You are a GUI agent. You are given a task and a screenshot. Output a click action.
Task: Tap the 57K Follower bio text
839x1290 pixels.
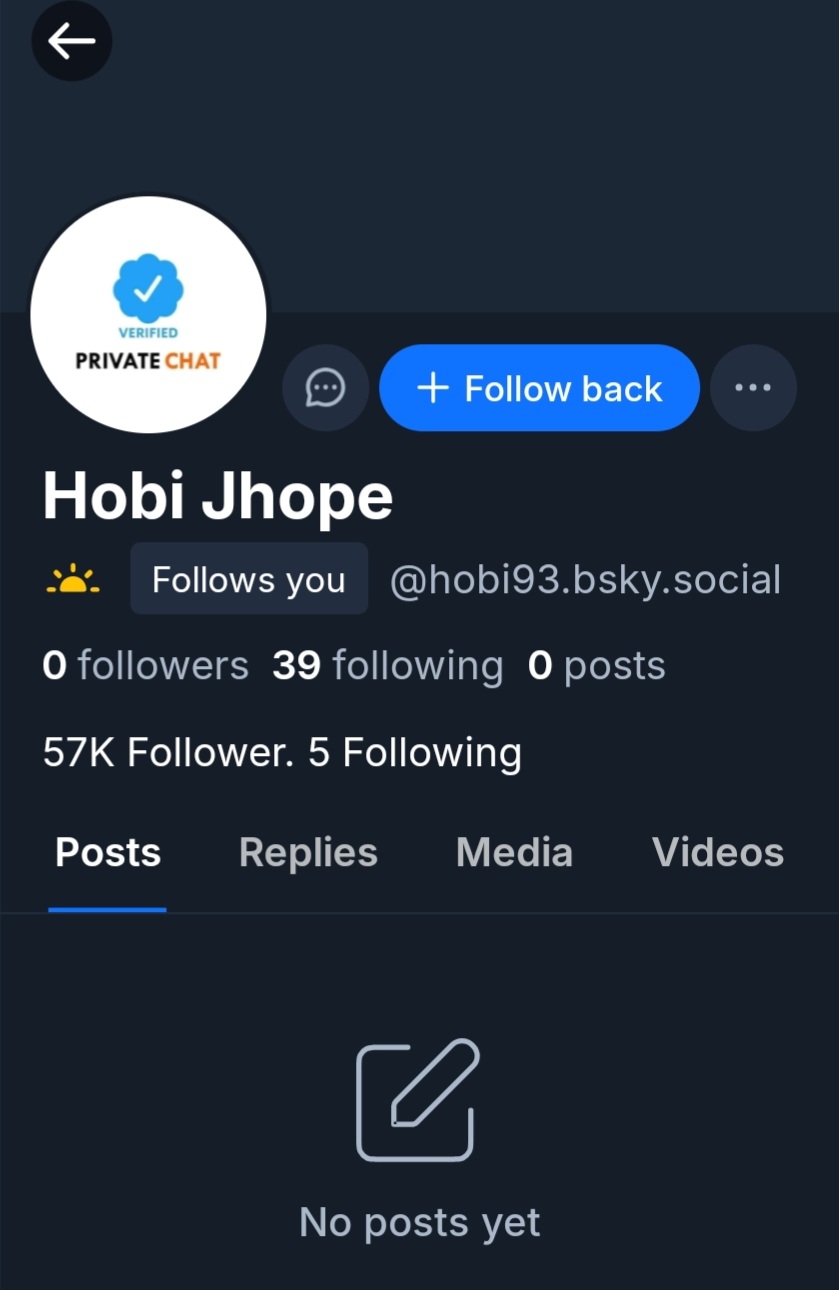point(282,752)
